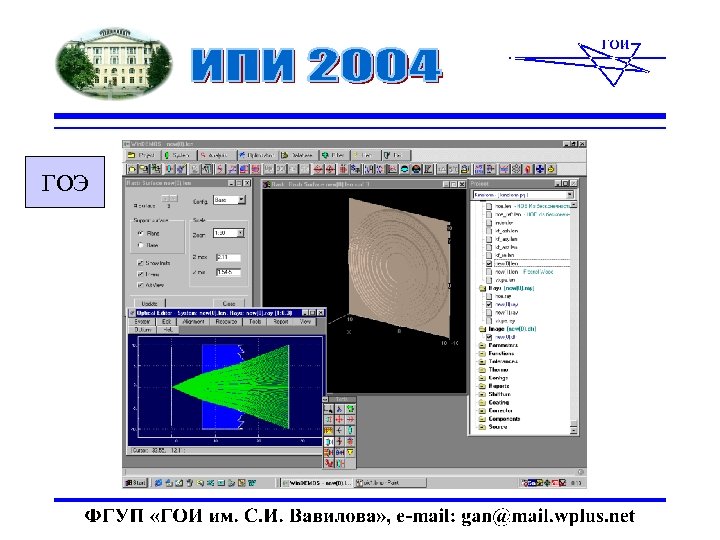This screenshot has width=720, height=540.
Task: Open Report menu in Optical Editor
Action: (281, 322)
